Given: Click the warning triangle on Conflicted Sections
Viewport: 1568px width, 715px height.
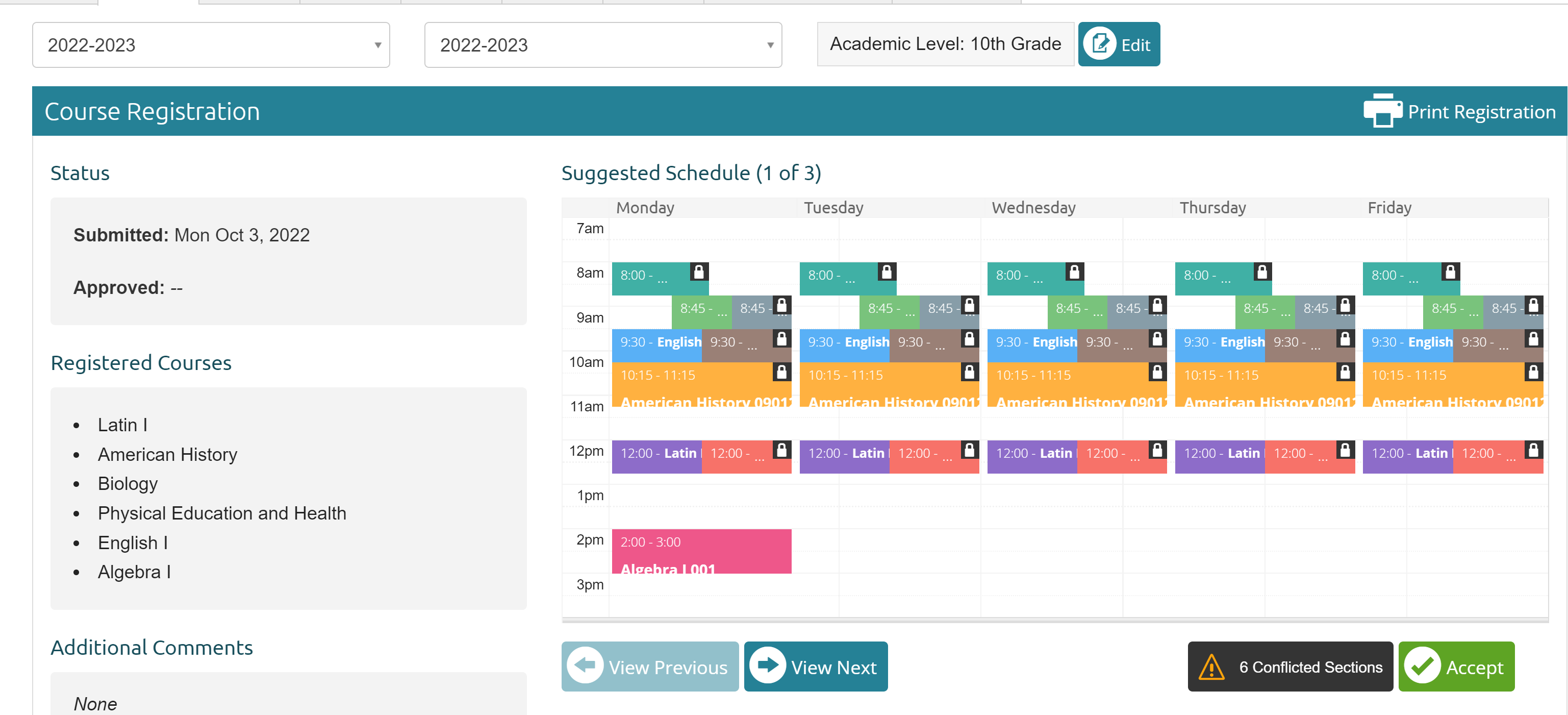Looking at the screenshot, I should 1211,667.
